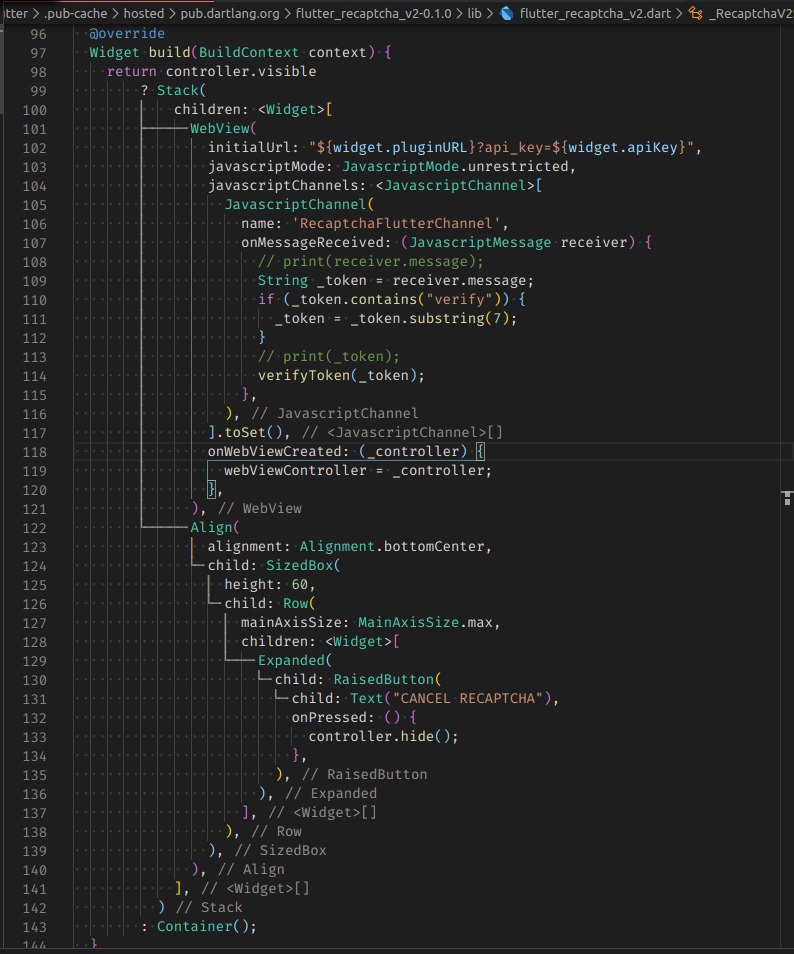Open the pub.dartlang.org breadcrumb segment
Screen dimensions: 794x954
point(230,13)
